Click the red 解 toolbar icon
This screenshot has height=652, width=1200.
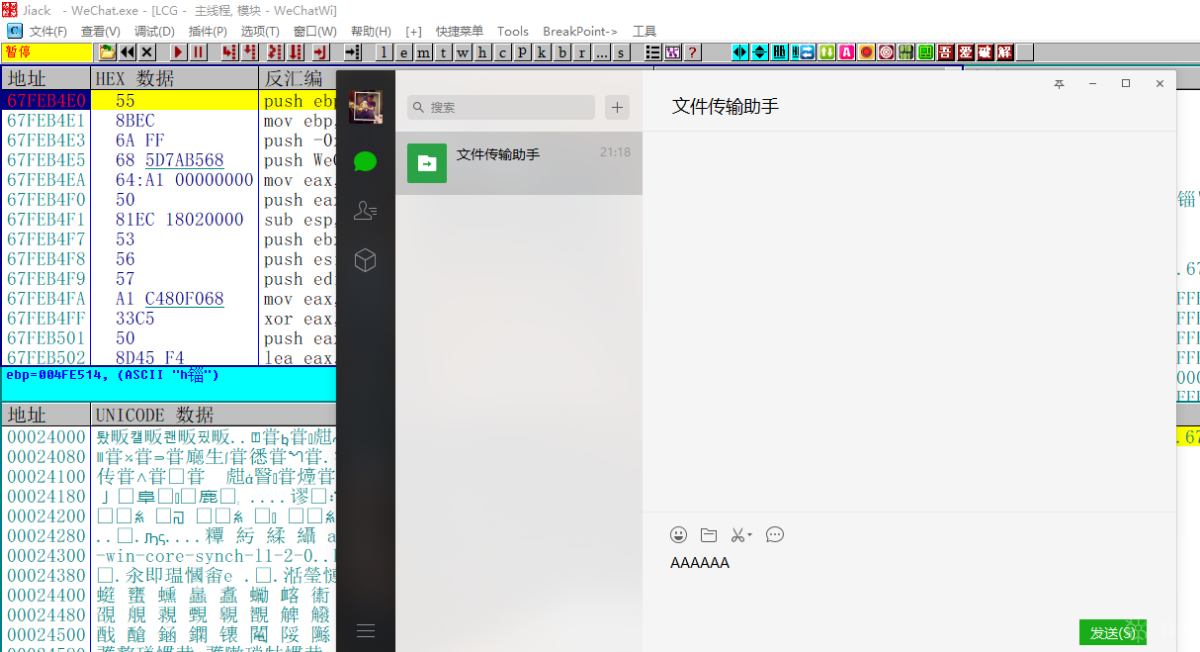pyautogui.click(x=1004, y=52)
